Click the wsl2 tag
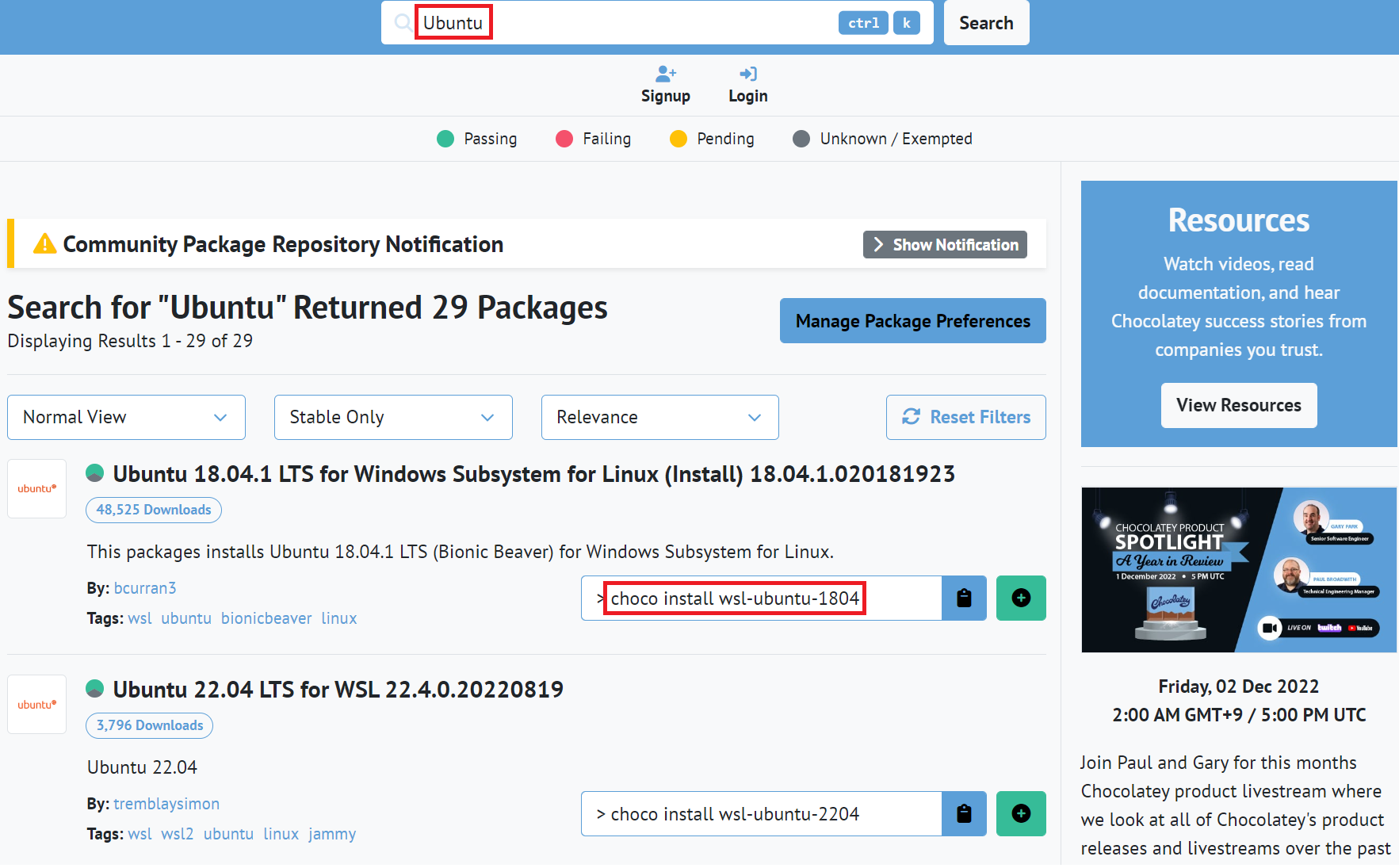Image resolution: width=1399 pixels, height=868 pixels. (x=178, y=834)
